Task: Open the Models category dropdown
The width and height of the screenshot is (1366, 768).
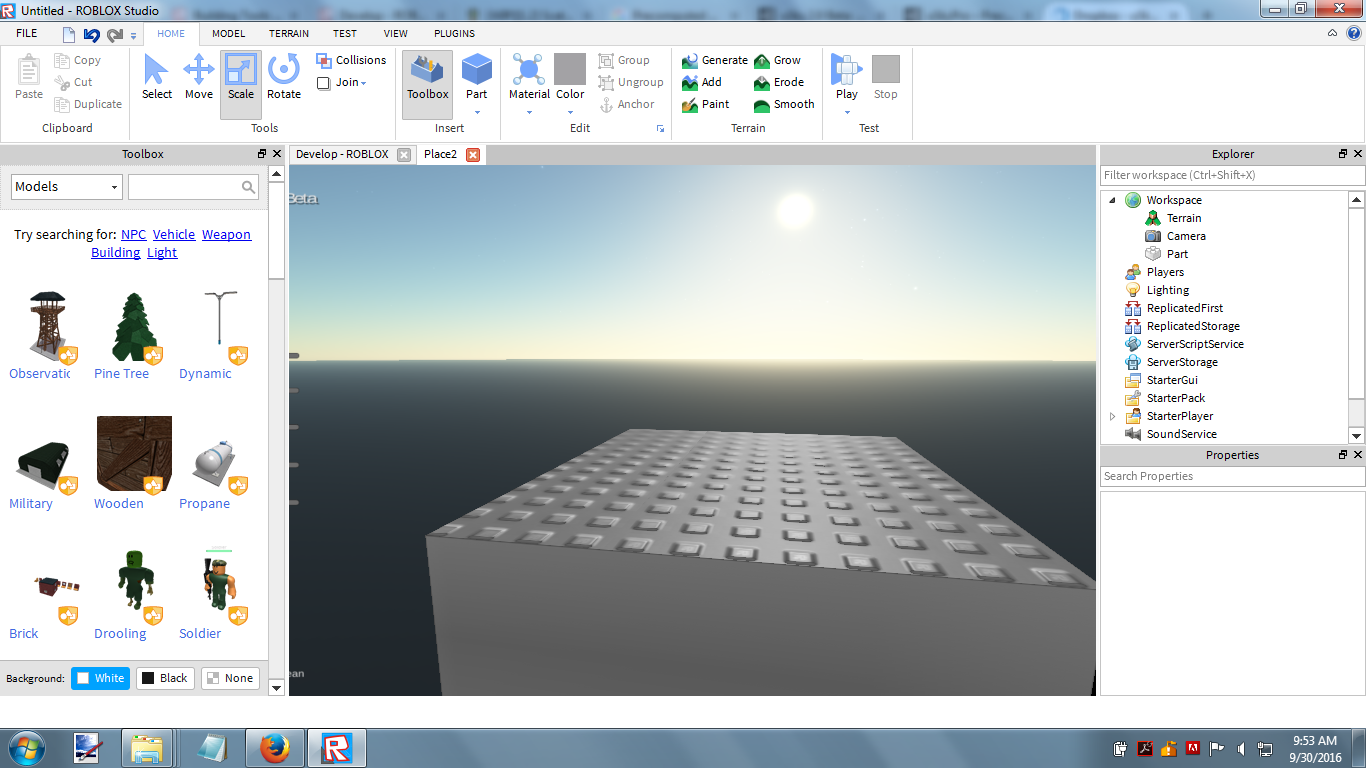Action: pos(67,187)
